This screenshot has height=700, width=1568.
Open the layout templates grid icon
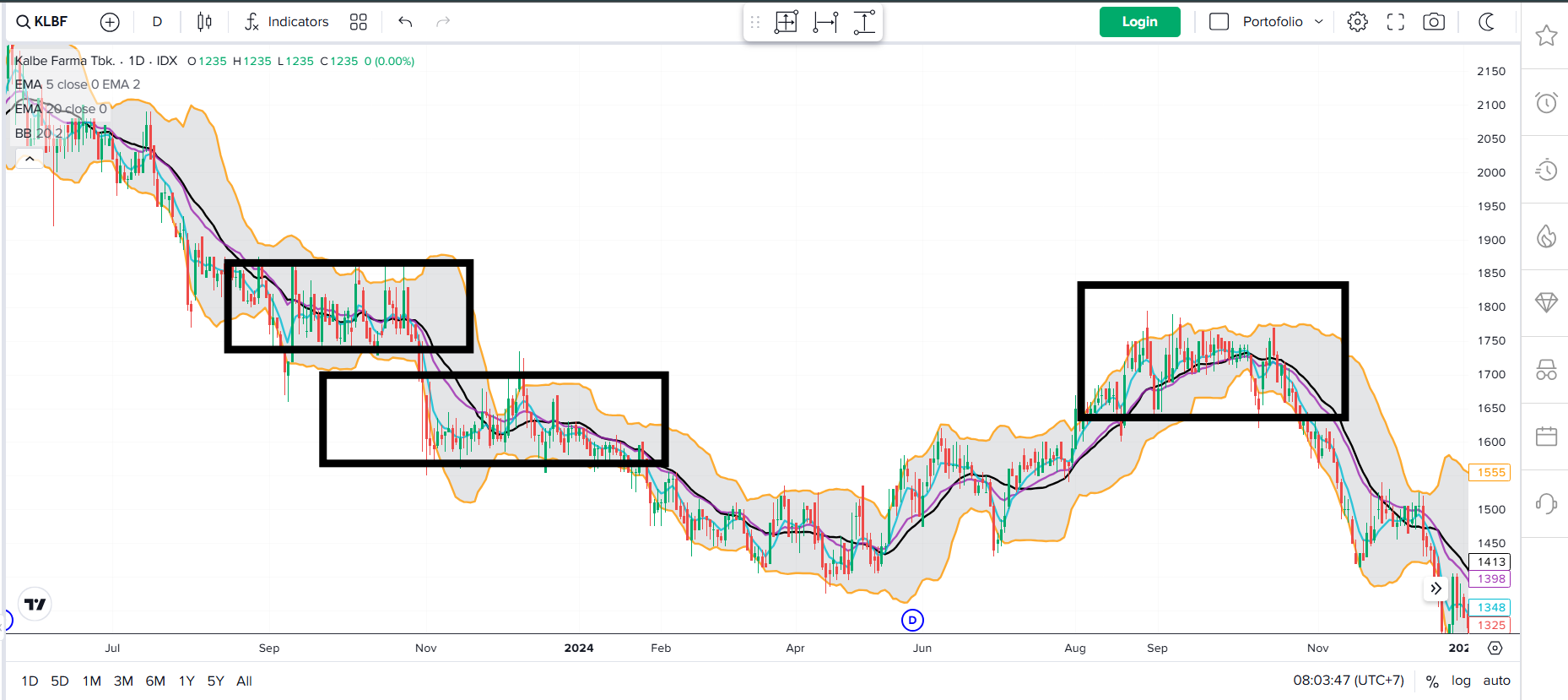pos(359,22)
